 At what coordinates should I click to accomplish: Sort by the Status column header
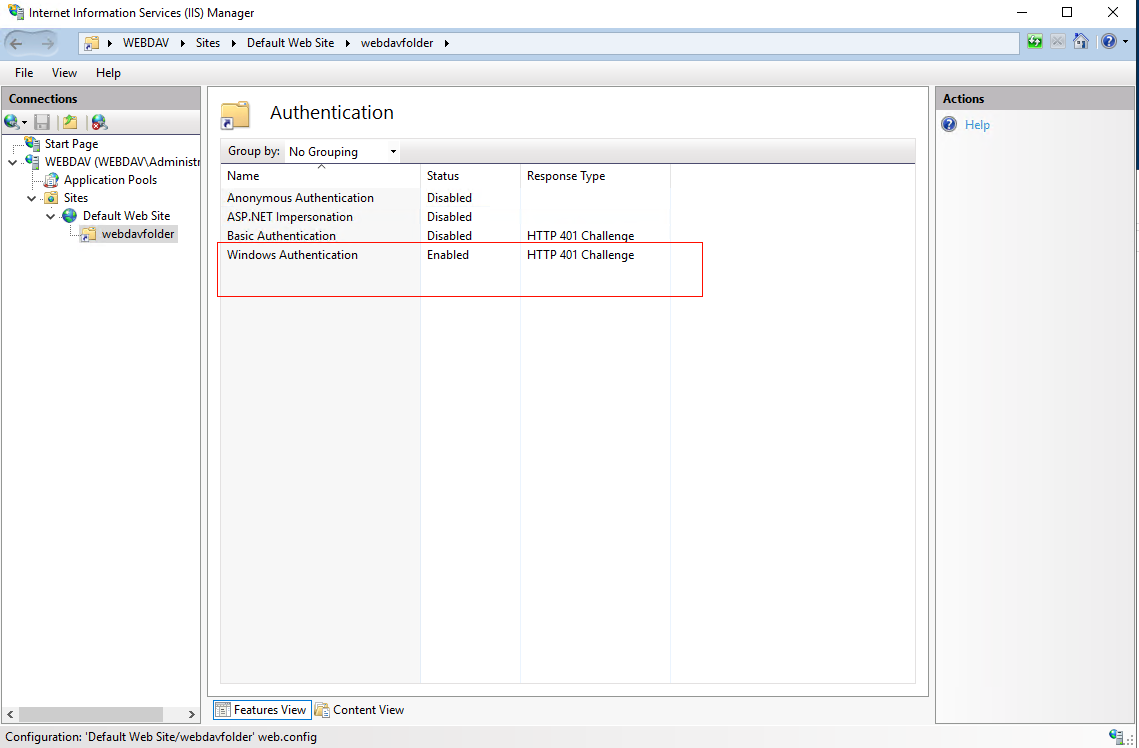coord(471,176)
